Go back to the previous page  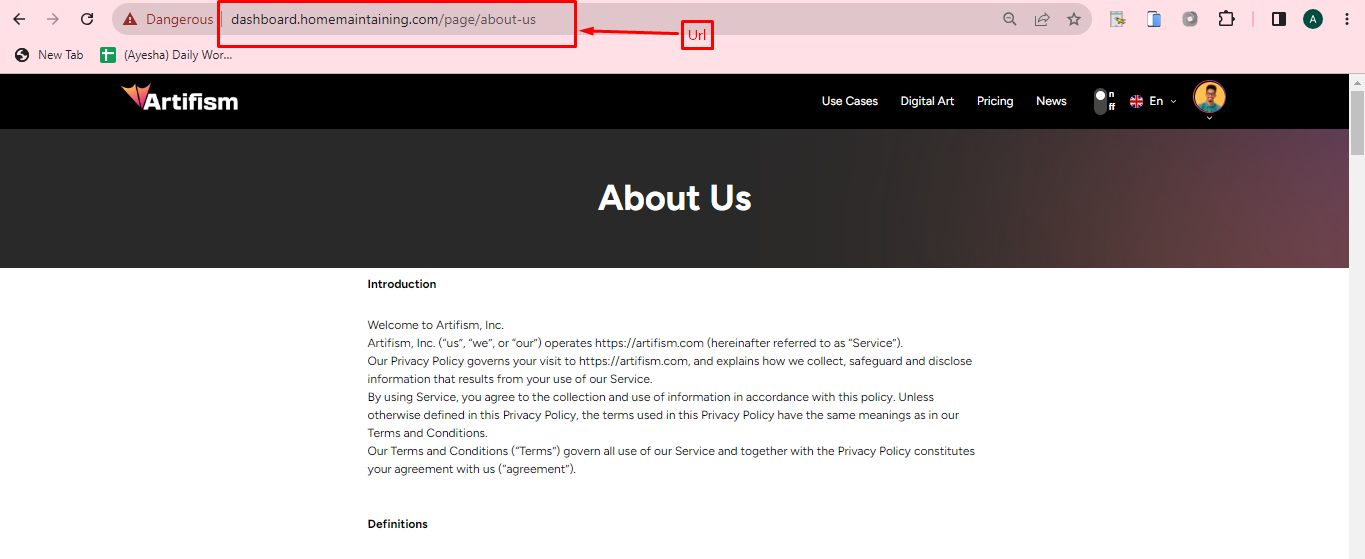pyautogui.click(x=19, y=19)
